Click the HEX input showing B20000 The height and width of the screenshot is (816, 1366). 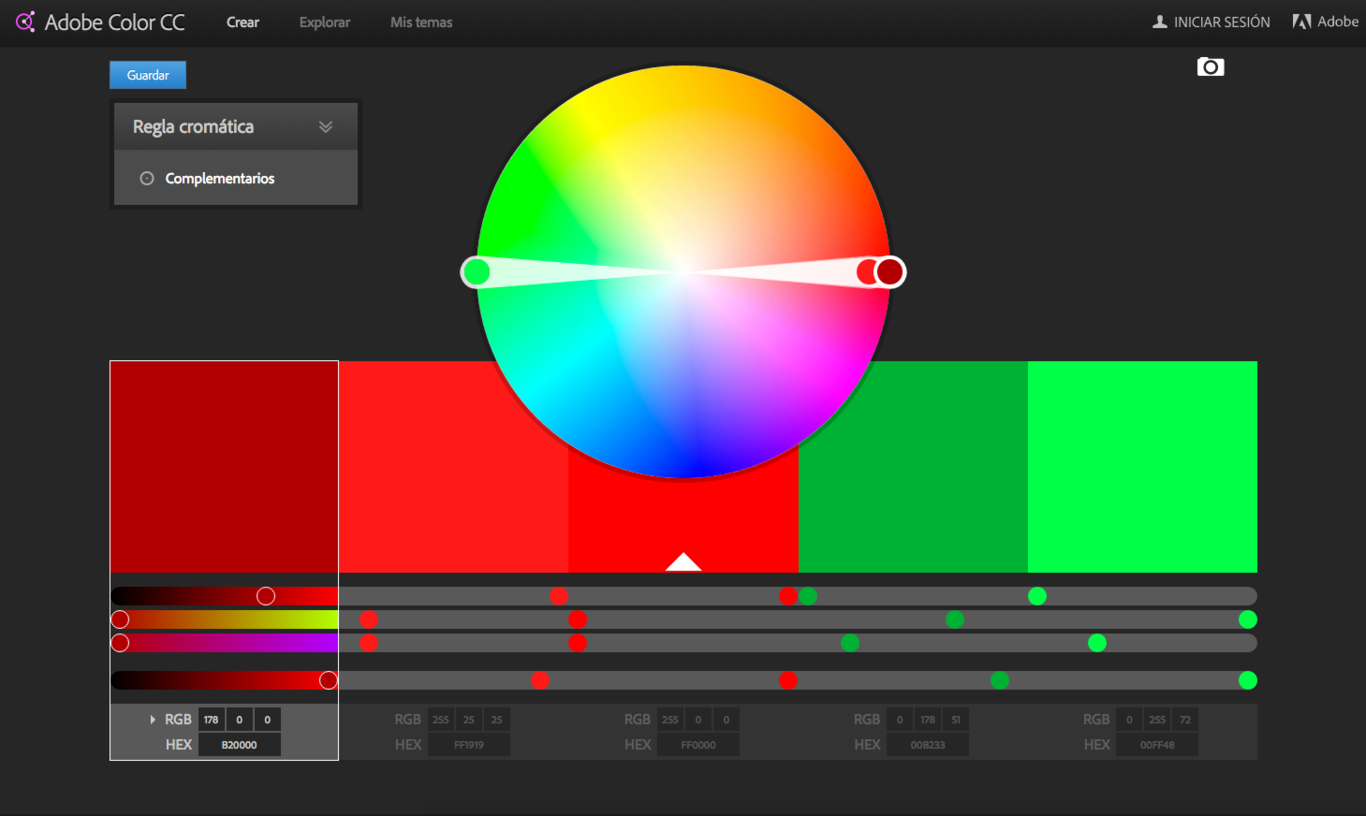pyautogui.click(x=239, y=743)
